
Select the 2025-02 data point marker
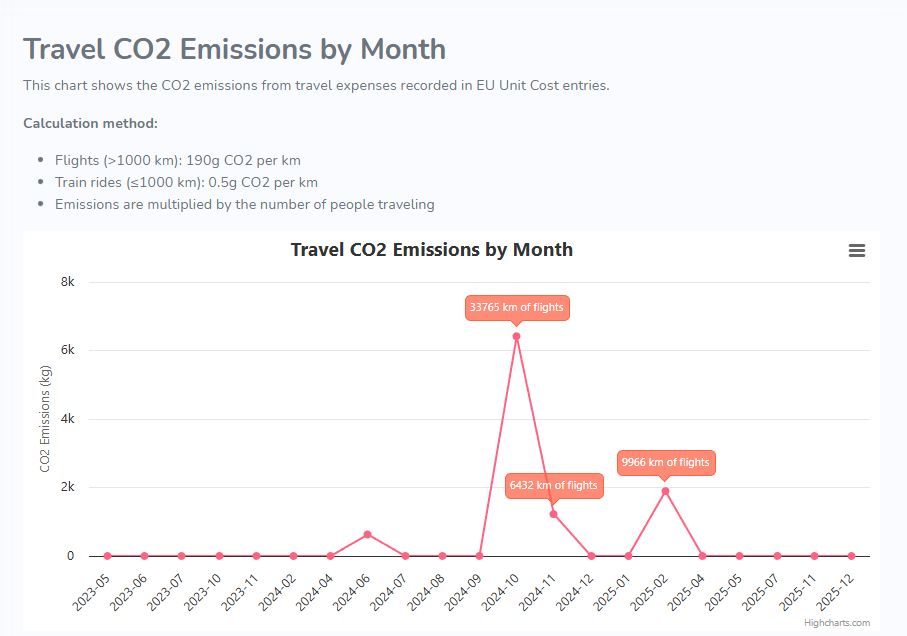pos(665,491)
